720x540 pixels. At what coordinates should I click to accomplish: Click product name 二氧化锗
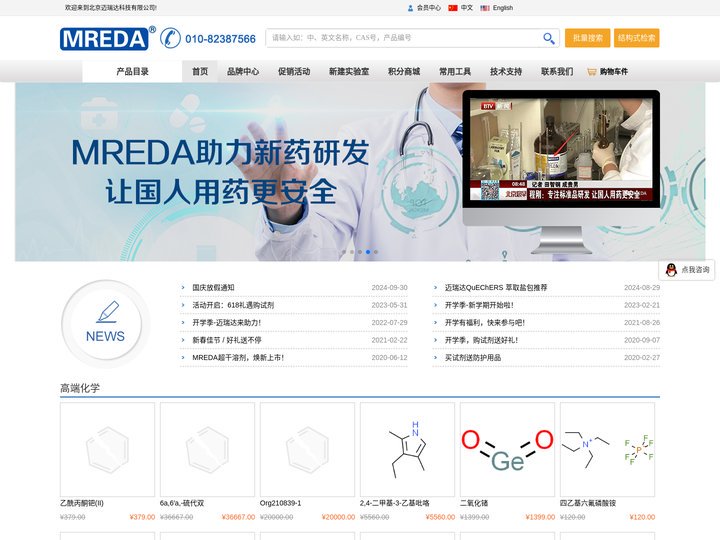[x=474, y=503]
